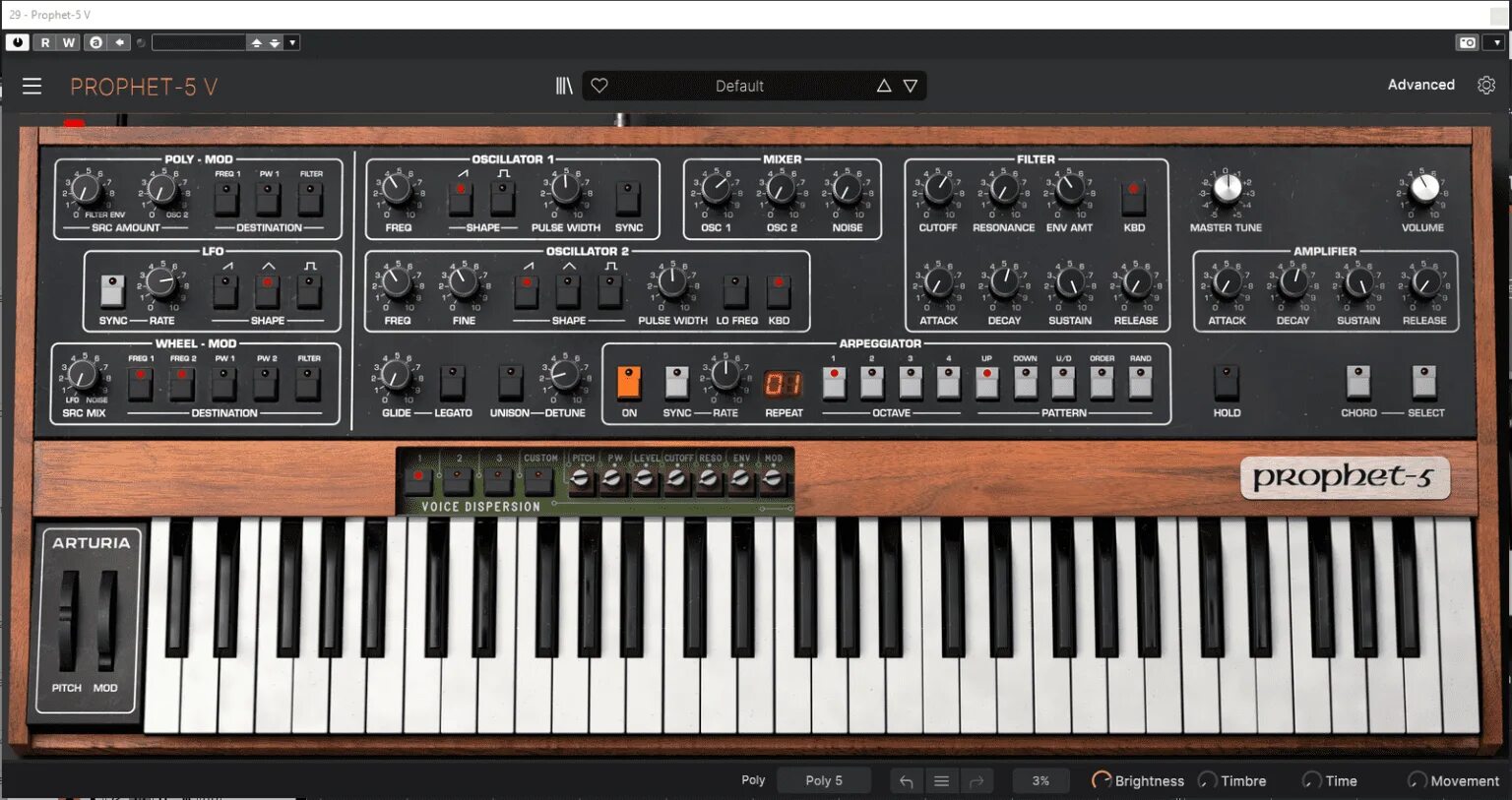Step host preset up arrow
The height and width of the screenshot is (800, 1512).
[x=257, y=42]
